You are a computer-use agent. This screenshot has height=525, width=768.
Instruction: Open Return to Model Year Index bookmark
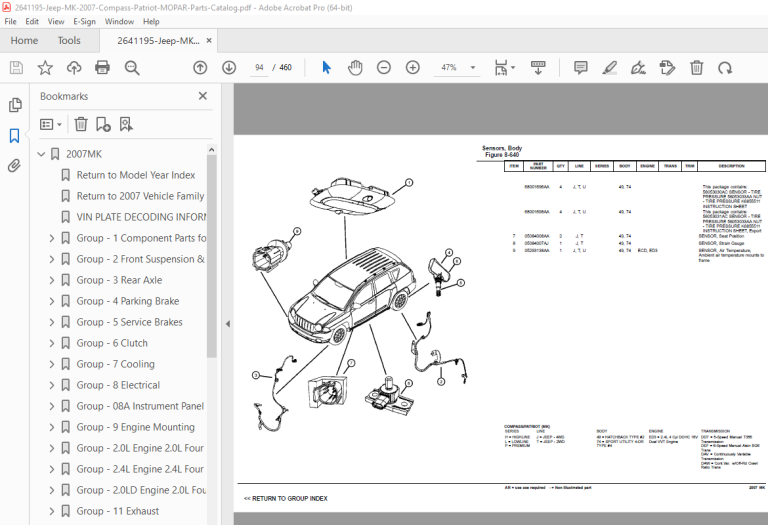click(136, 175)
